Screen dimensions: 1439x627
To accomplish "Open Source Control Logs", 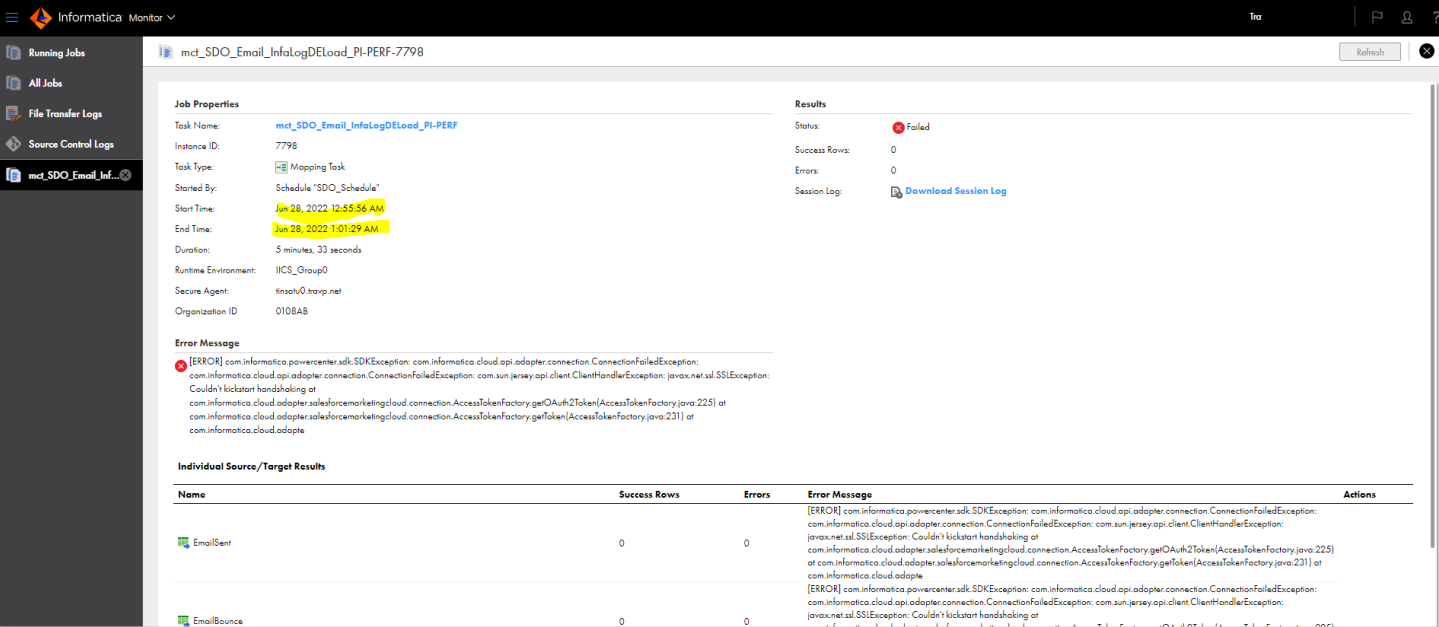I will (71, 144).
